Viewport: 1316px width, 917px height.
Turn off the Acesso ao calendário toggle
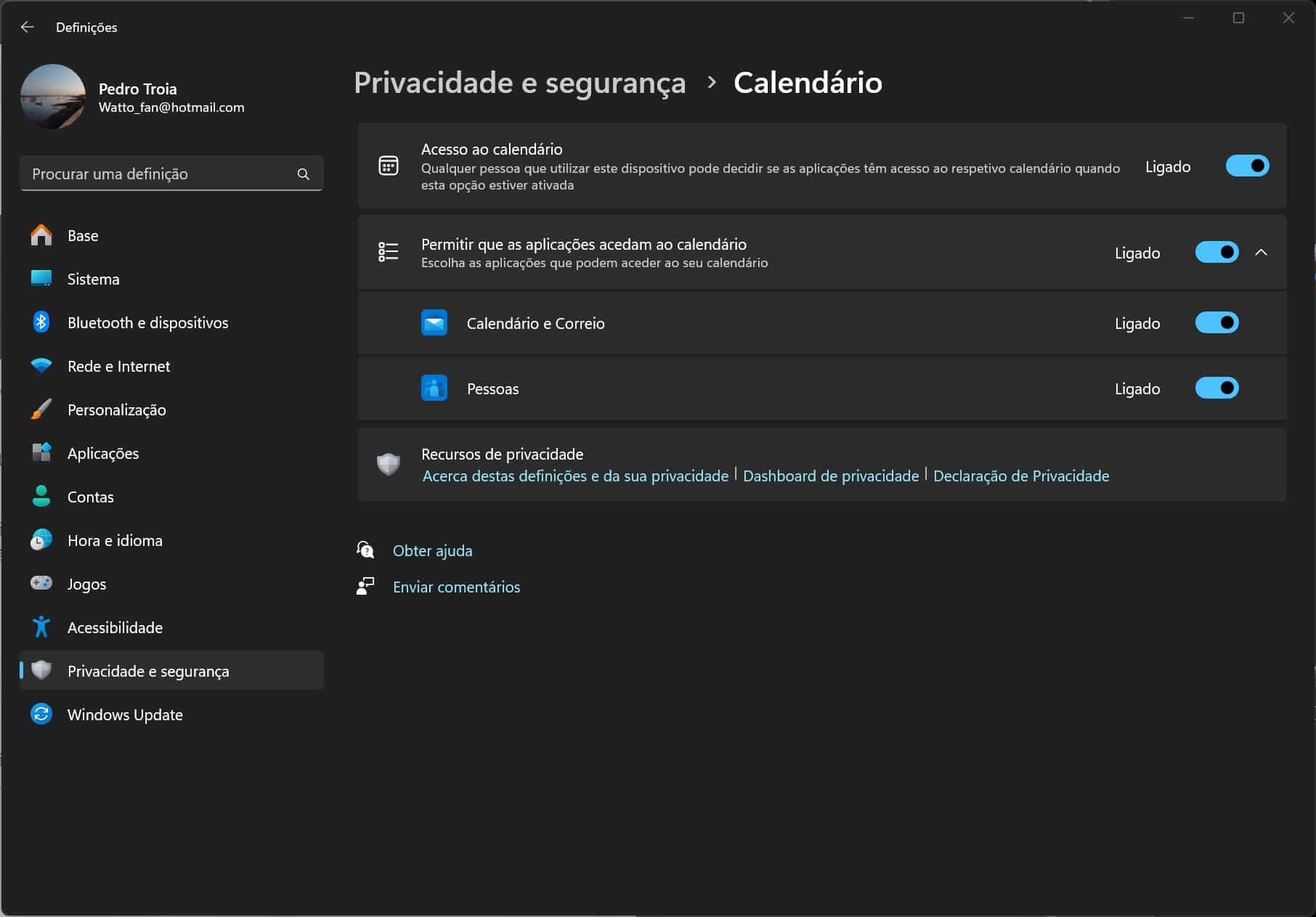tap(1247, 166)
